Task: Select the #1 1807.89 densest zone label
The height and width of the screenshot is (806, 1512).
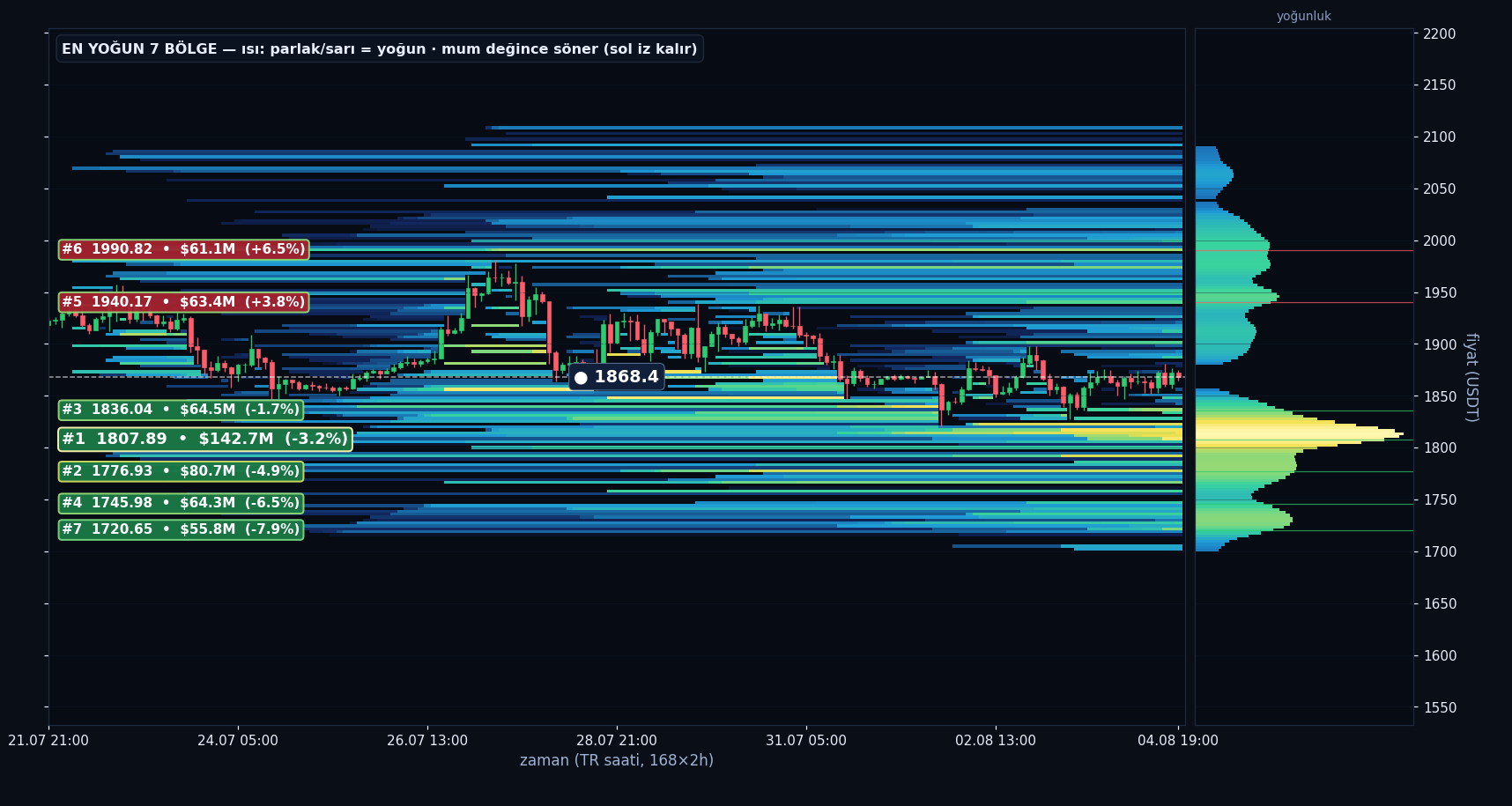Action: click(205, 439)
